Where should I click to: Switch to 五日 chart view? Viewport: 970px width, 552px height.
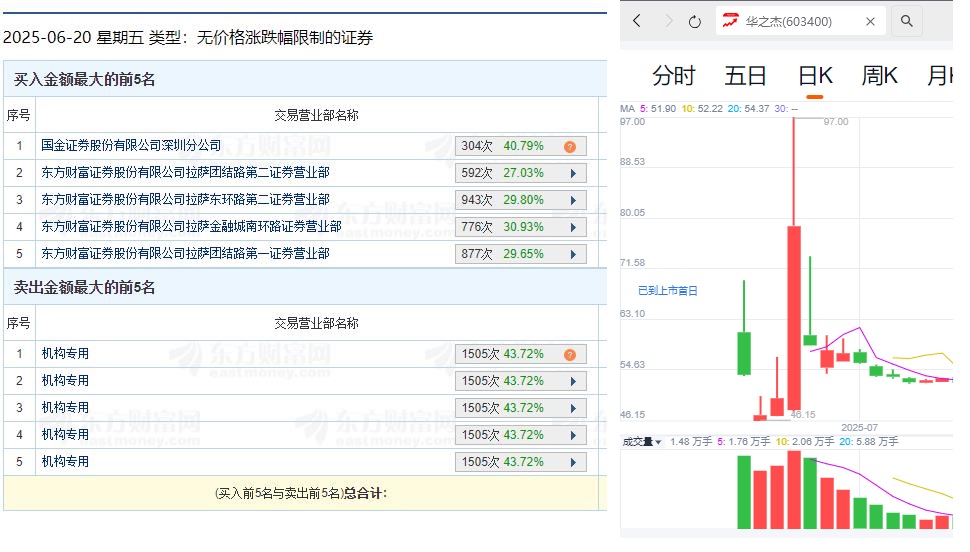(x=745, y=76)
